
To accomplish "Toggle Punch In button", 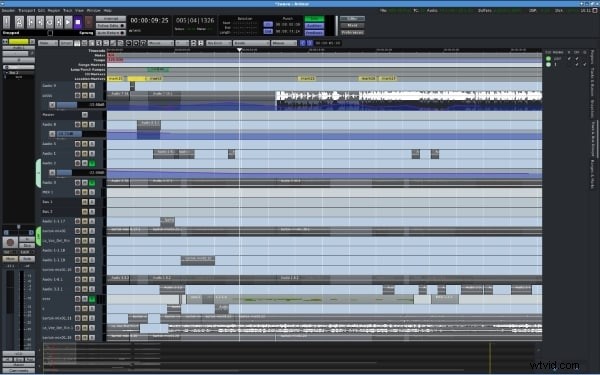I will click(268, 24).
